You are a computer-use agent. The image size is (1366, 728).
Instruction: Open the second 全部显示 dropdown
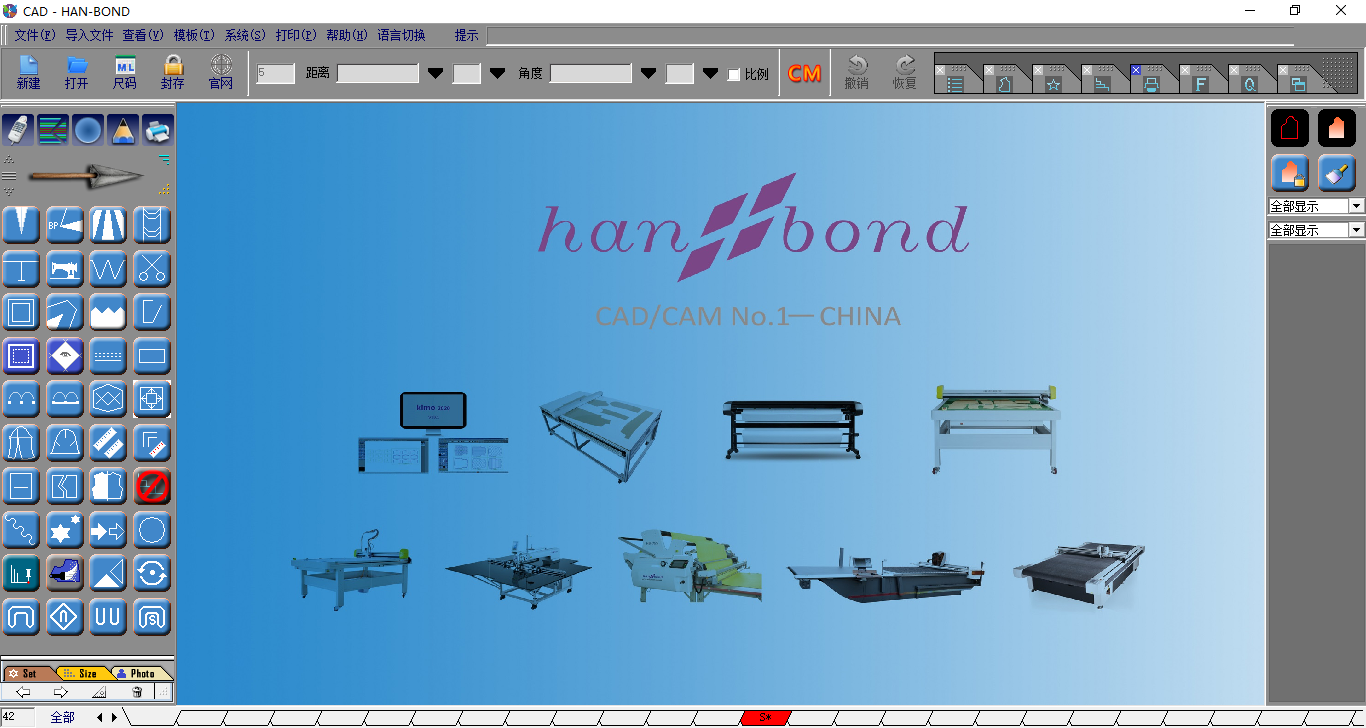pyautogui.click(x=1356, y=230)
